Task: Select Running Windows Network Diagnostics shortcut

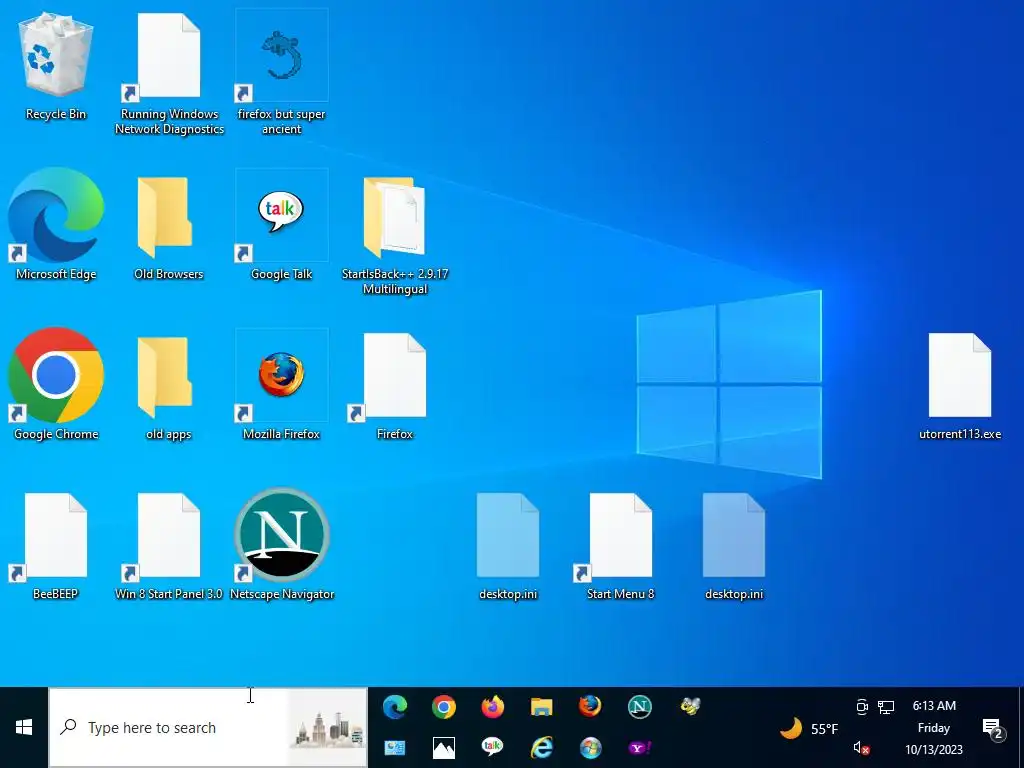Action: point(169,72)
